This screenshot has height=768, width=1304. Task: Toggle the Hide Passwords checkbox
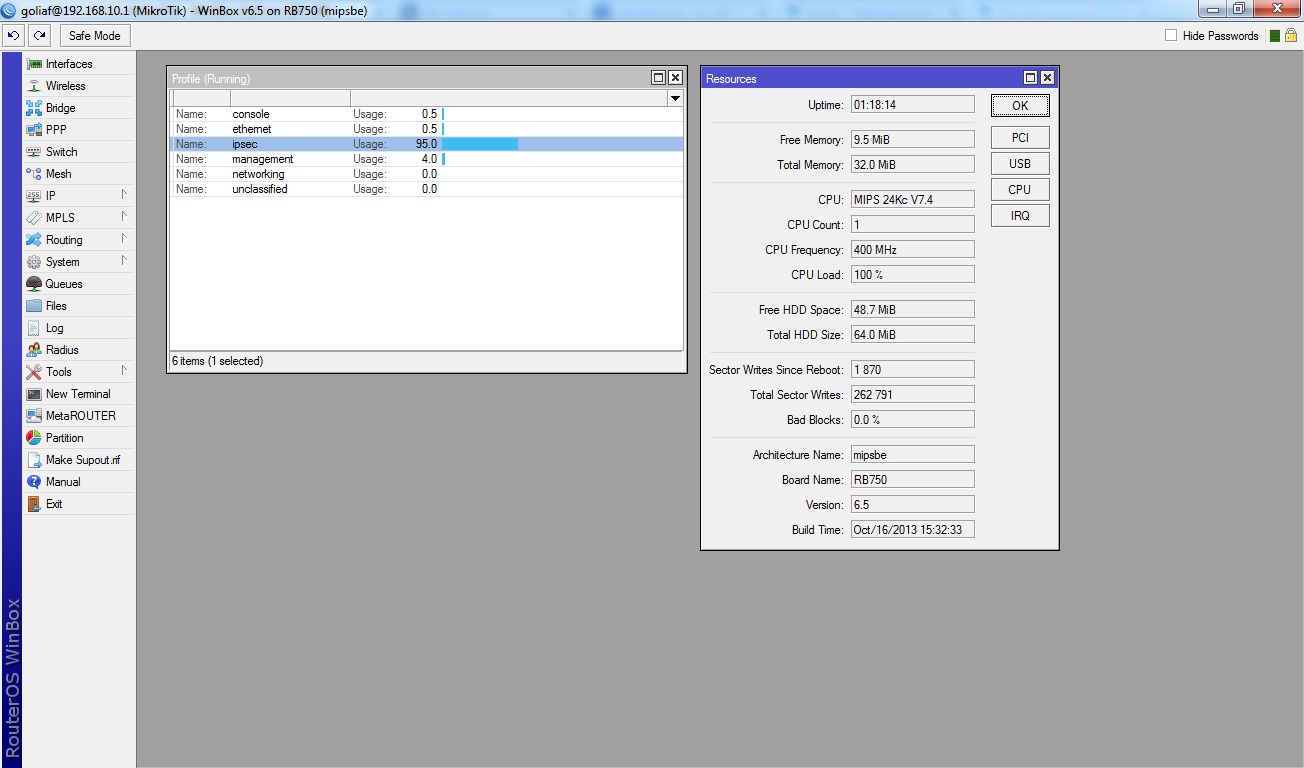pyautogui.click(x=1171, y=36)
